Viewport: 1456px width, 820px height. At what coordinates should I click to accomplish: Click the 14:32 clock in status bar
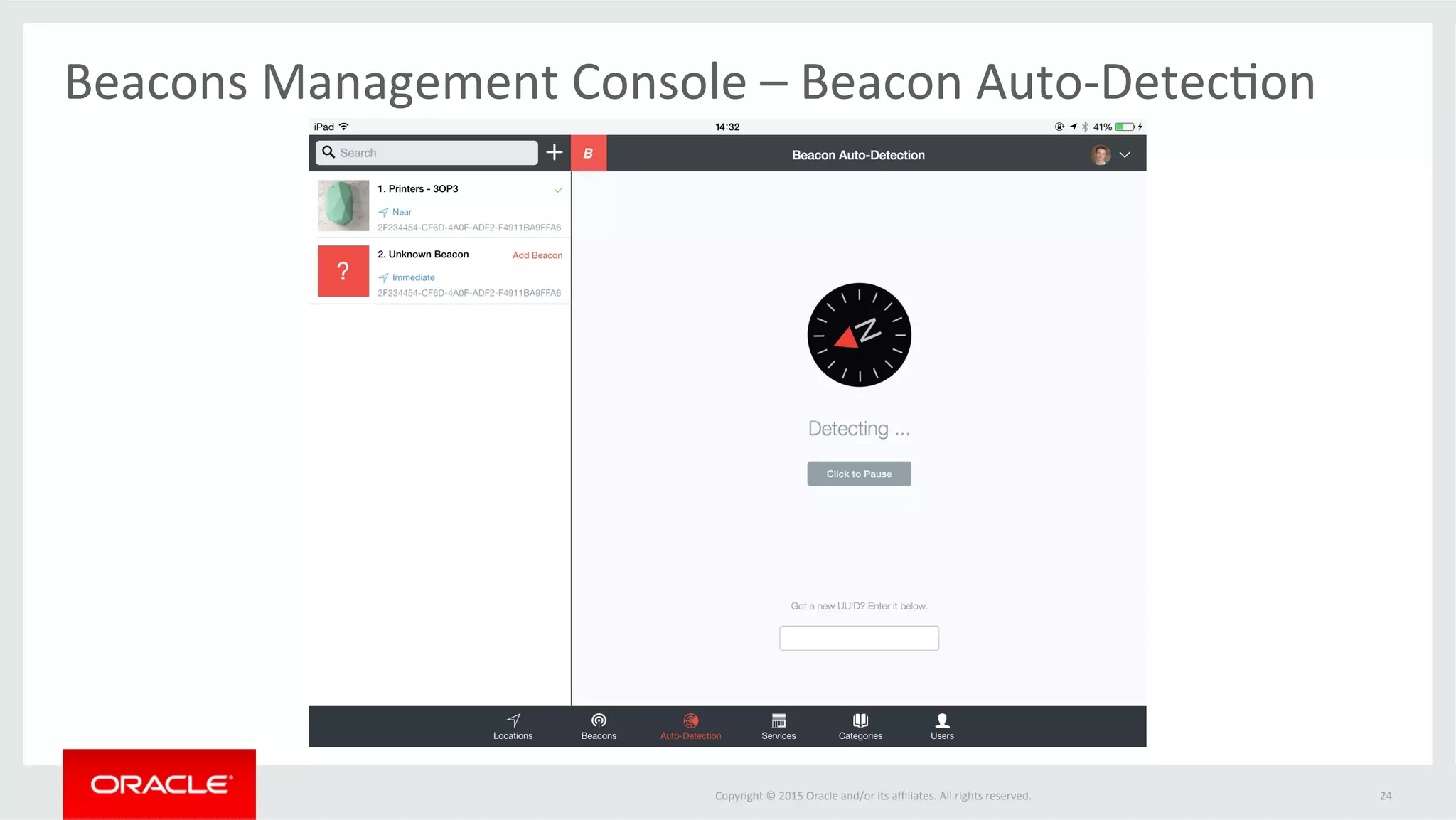coord(727,127)
